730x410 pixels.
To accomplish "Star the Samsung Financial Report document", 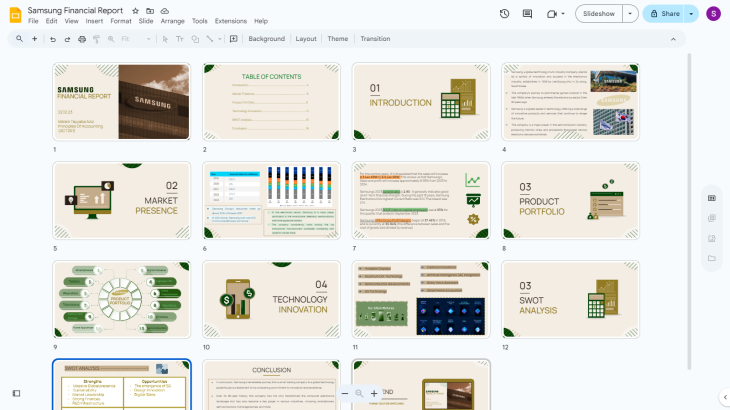I will (x=135, y=11).
